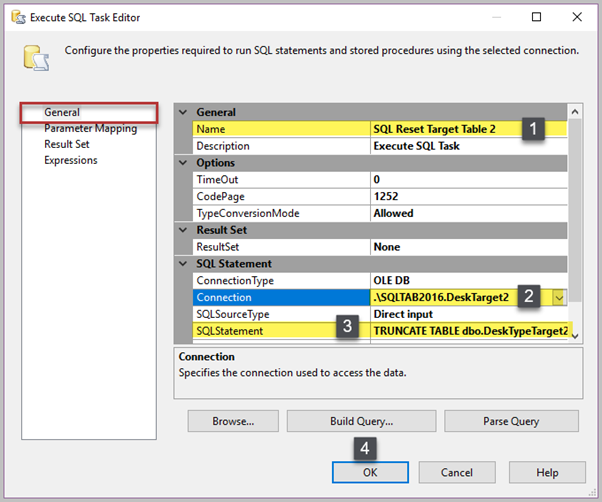The image size is (602, 502).
Task: Edit the Name value SQL Reset Target Table 2
Action: click(x=435, y=129)
